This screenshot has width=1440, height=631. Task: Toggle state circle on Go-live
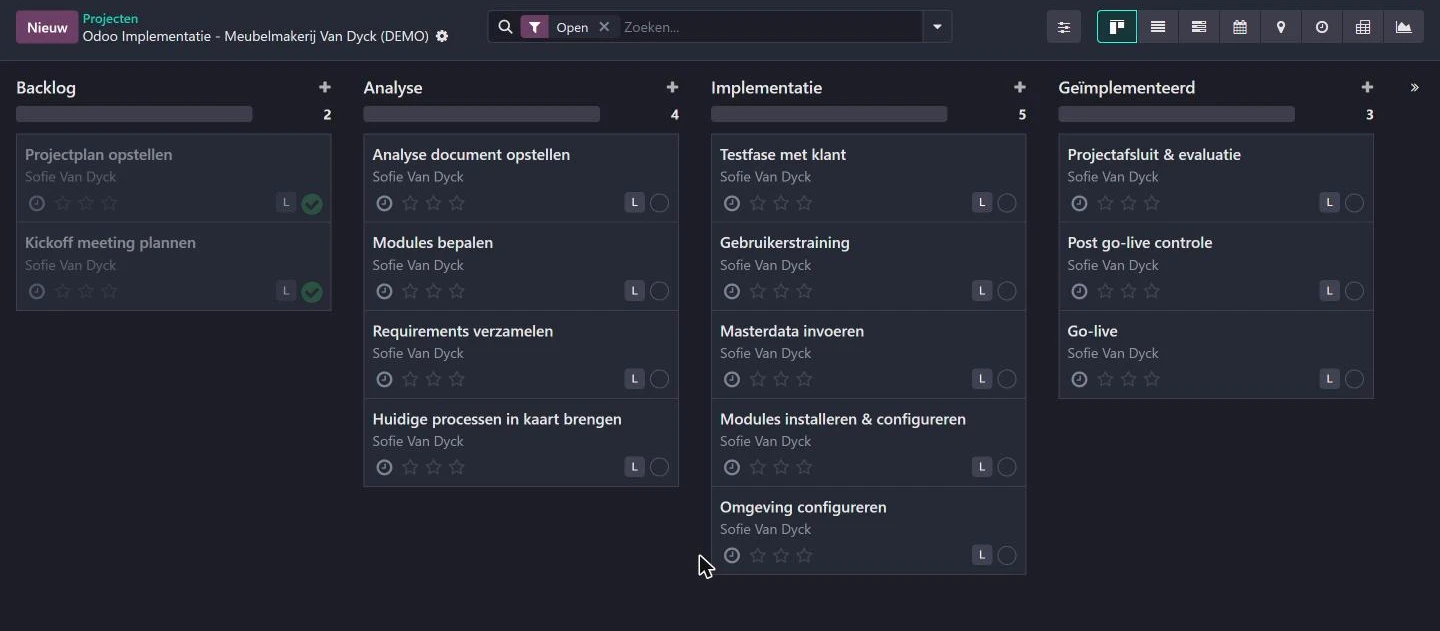tap(1354, 379)
